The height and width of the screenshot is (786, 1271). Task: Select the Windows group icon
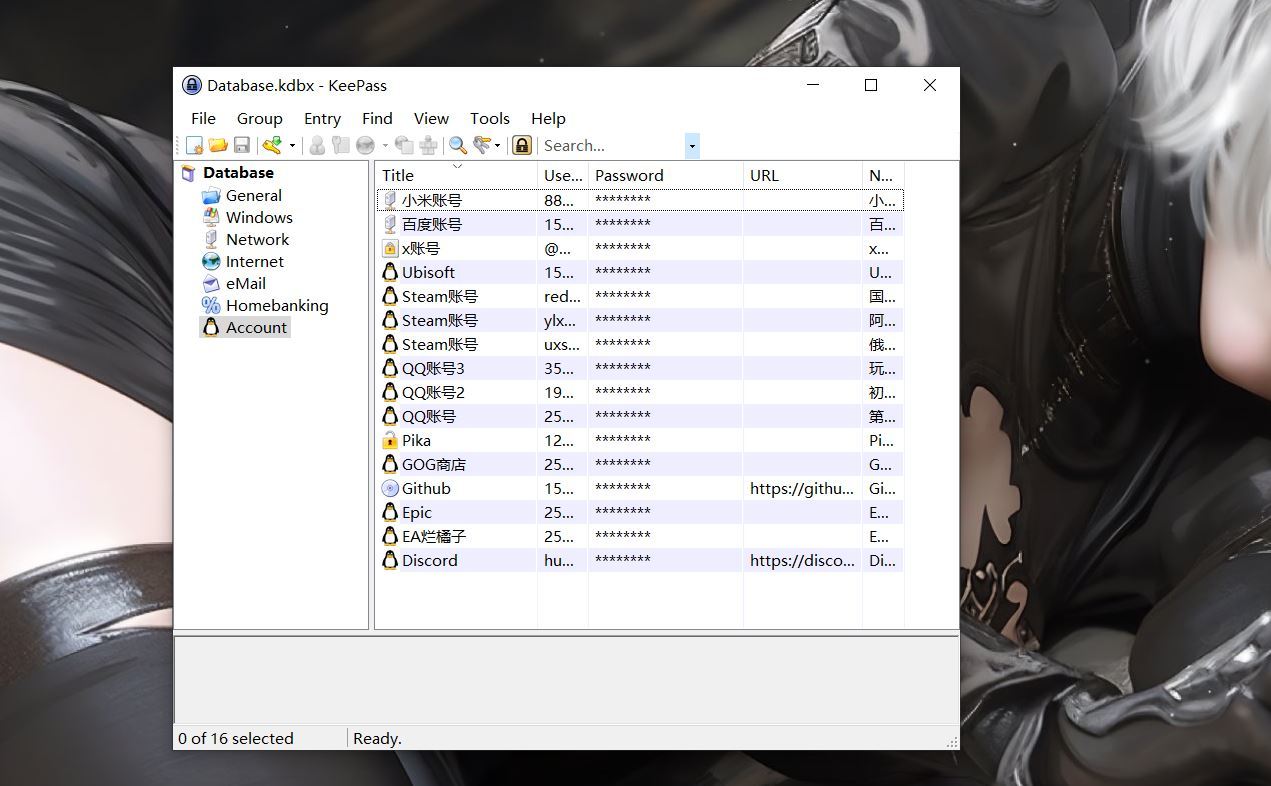click(211, 218)
